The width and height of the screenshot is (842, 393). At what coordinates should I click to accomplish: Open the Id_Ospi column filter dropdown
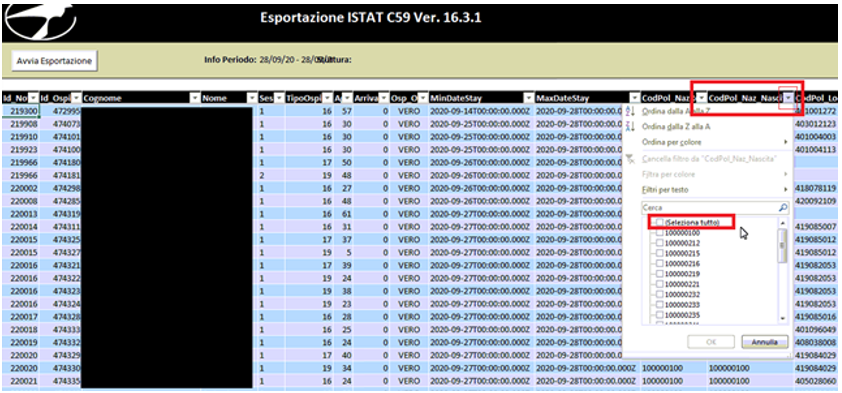click(76, 98)
